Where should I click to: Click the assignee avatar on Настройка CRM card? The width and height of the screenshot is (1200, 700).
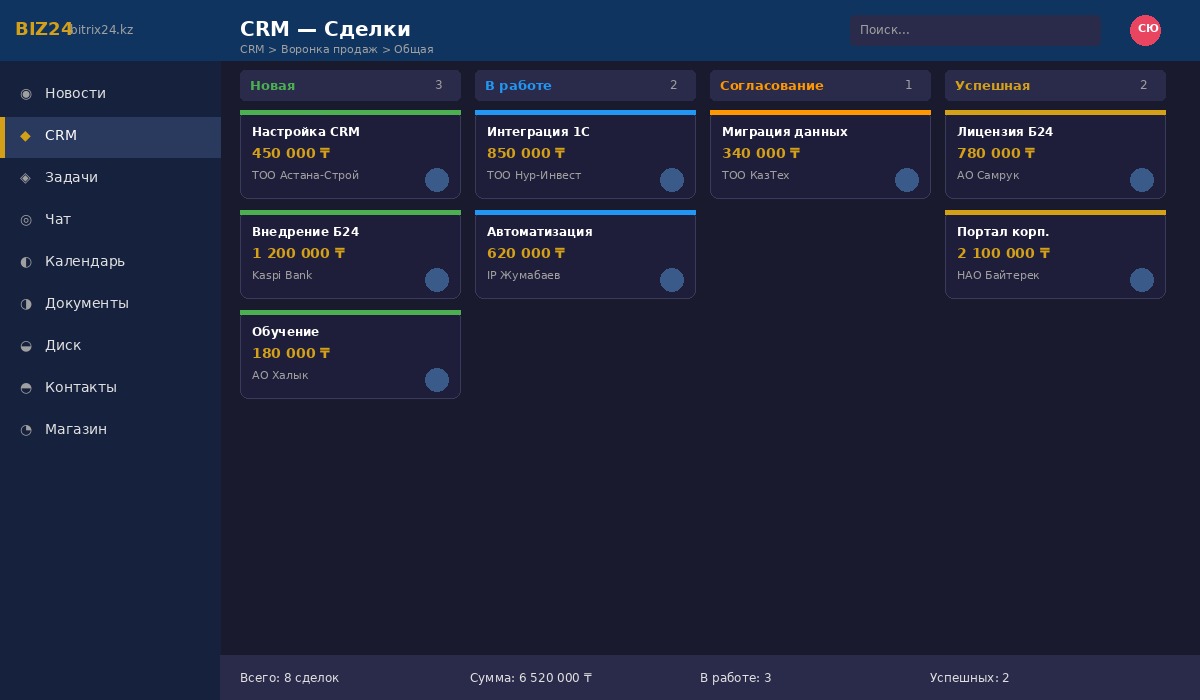point(437,180)
